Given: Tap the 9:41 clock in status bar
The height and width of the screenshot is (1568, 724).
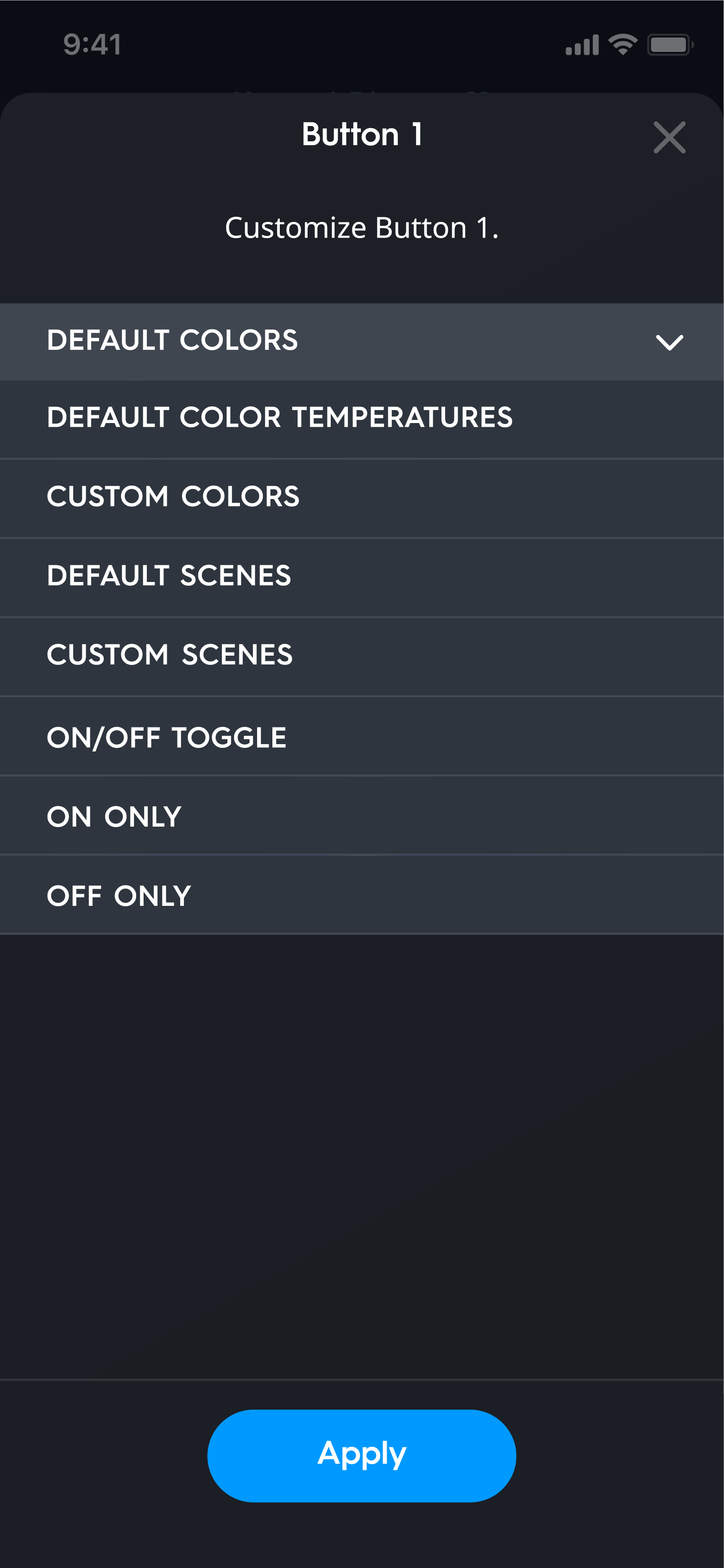Looking at the screenshot, I should pyautogui.click(x=93, y=44).
